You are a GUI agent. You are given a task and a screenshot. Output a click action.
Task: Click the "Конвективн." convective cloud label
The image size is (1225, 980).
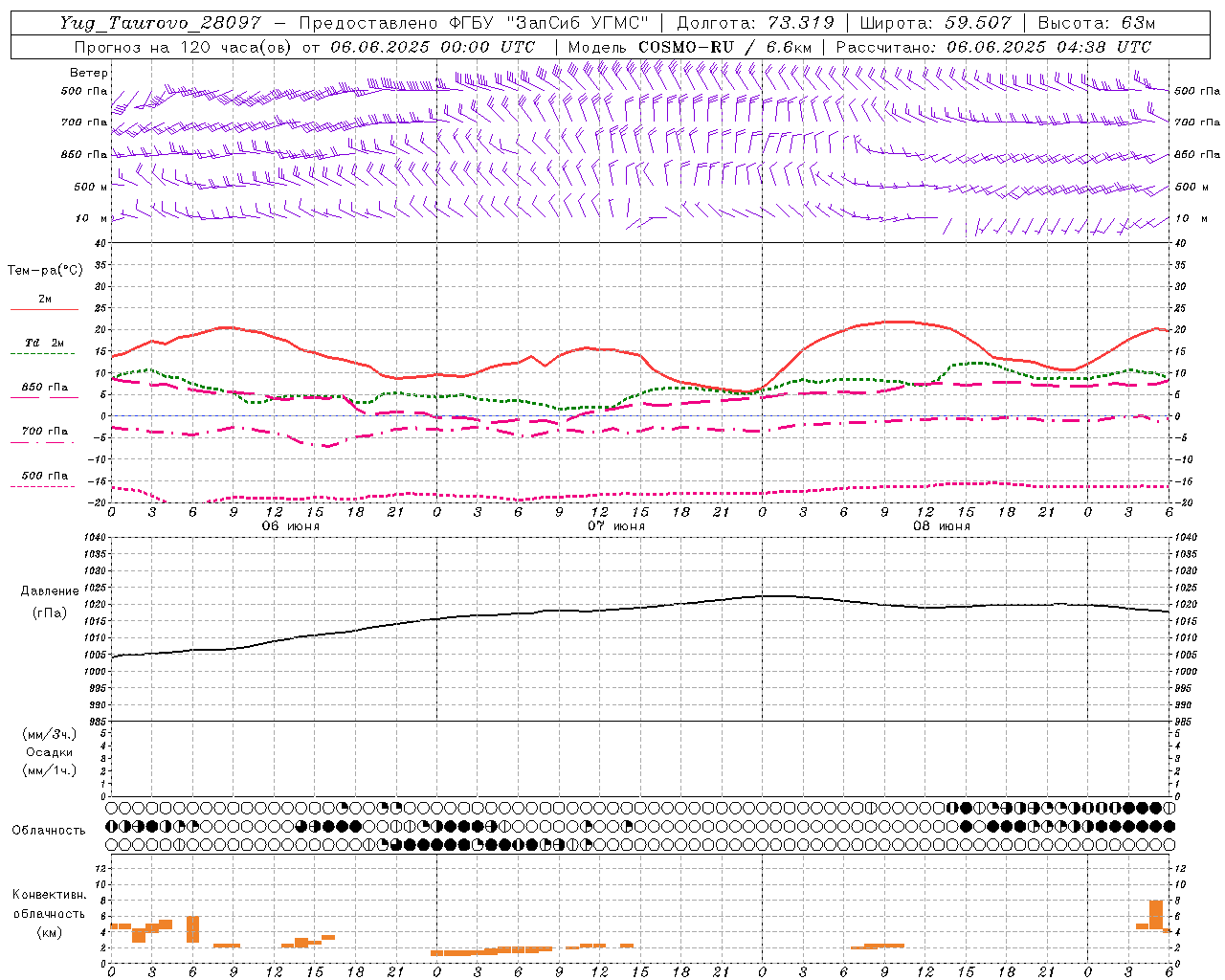coord(50,895)
